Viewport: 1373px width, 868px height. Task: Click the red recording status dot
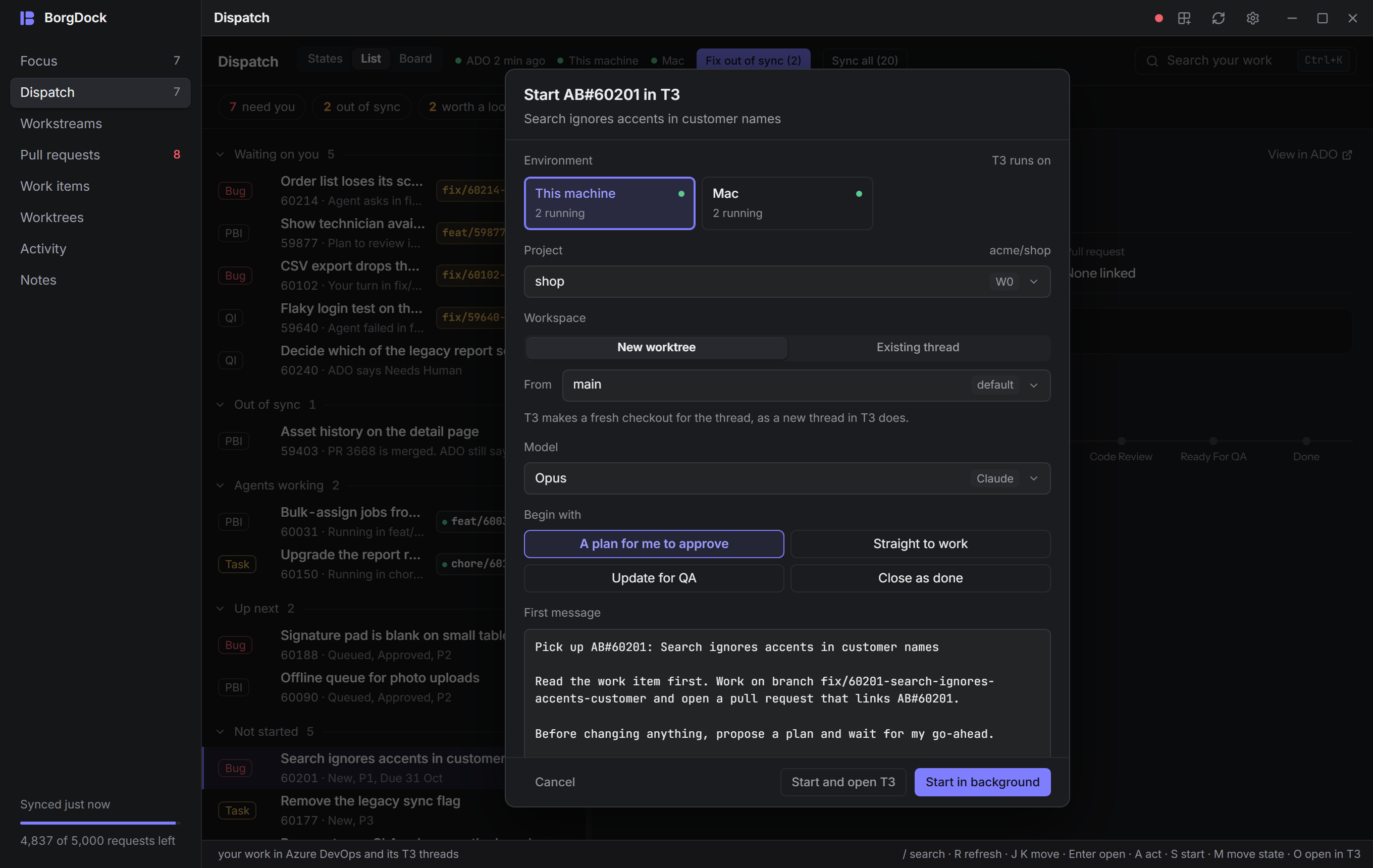click(1158, 18)
